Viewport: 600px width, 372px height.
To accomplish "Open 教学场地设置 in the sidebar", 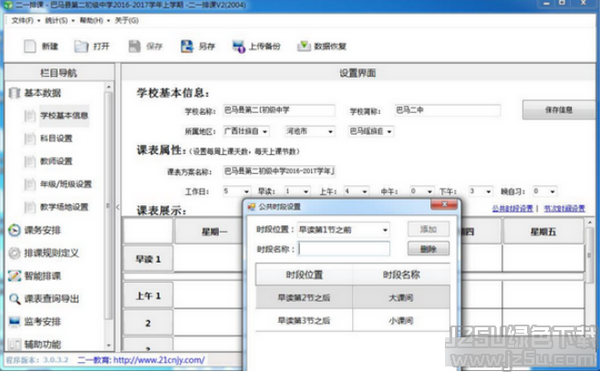I will (x=64, y=207).
